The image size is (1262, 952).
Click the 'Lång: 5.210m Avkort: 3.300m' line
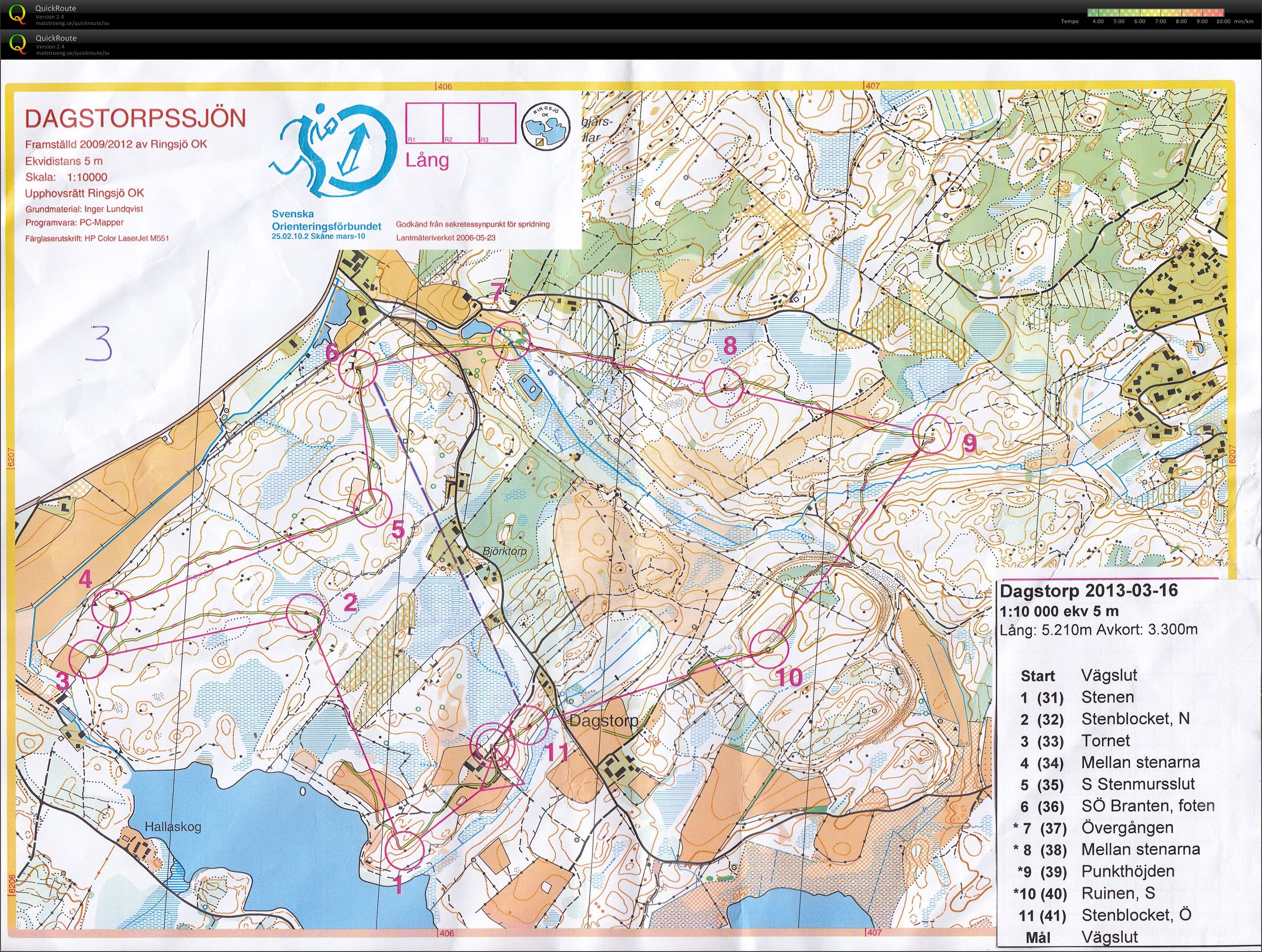1098,630
